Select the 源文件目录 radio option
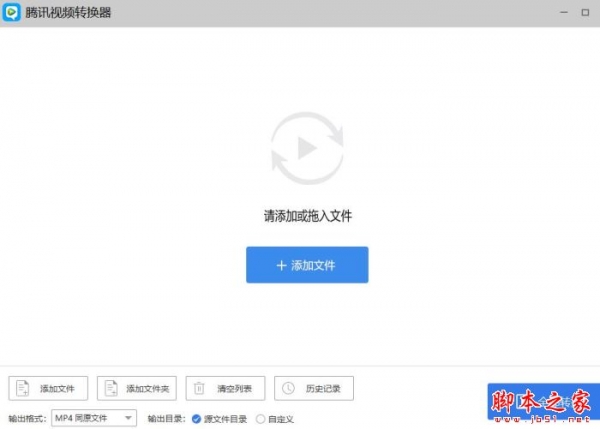Image resolution: width=600 pixels, height=429 pixels. (x=196, y=419)
